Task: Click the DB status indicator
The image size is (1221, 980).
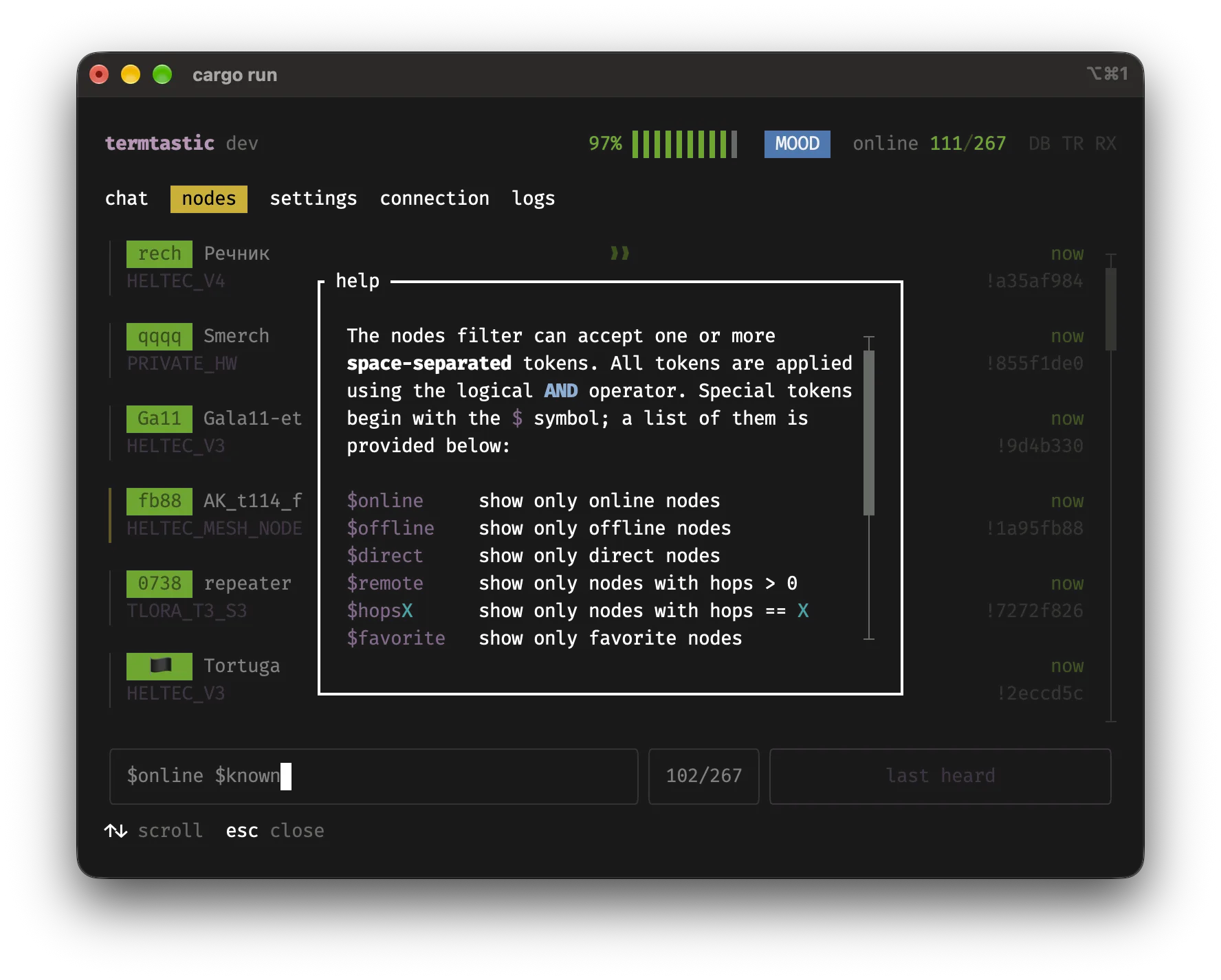Action: point(1039,144)
